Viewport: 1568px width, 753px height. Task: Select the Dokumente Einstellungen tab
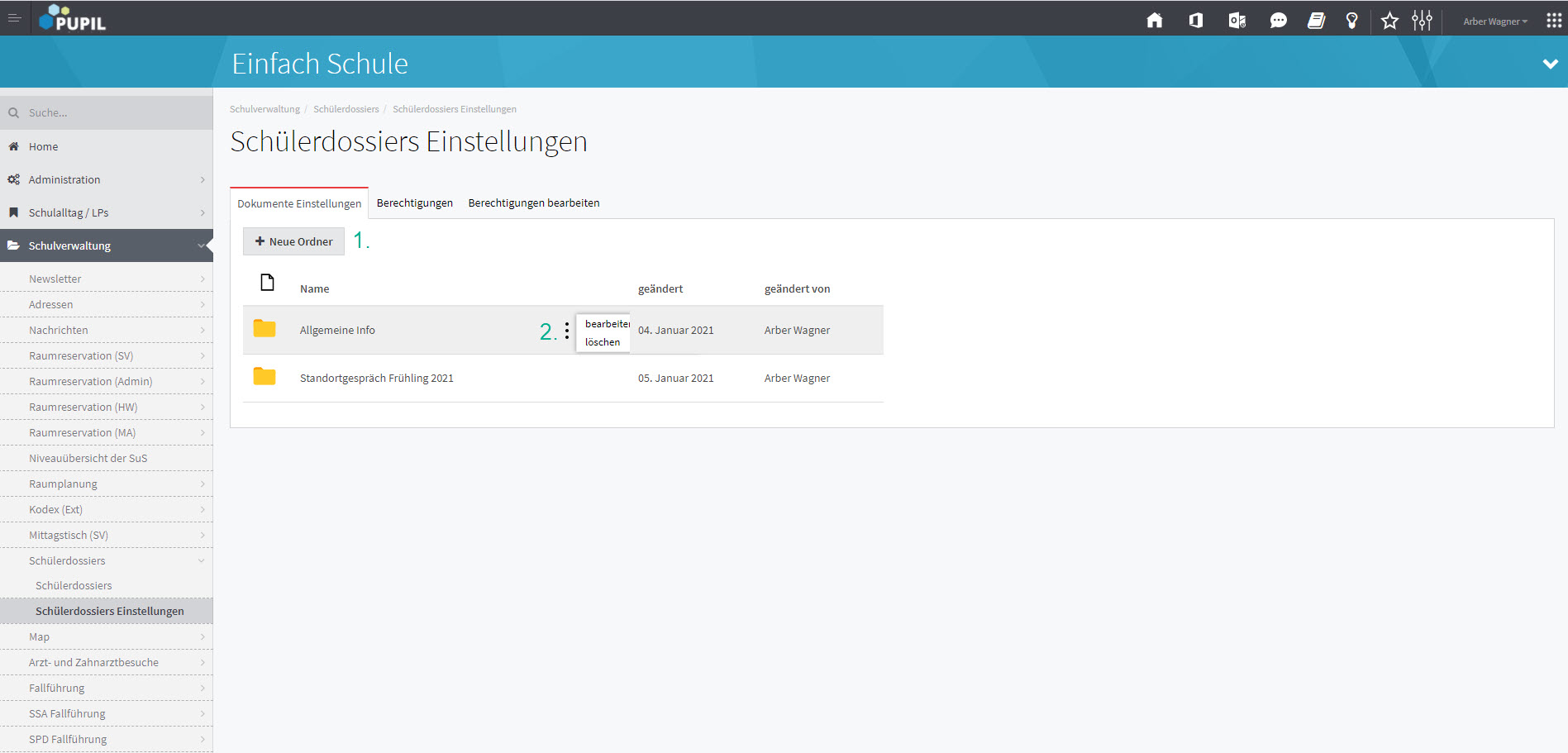[x=299, y=203]
